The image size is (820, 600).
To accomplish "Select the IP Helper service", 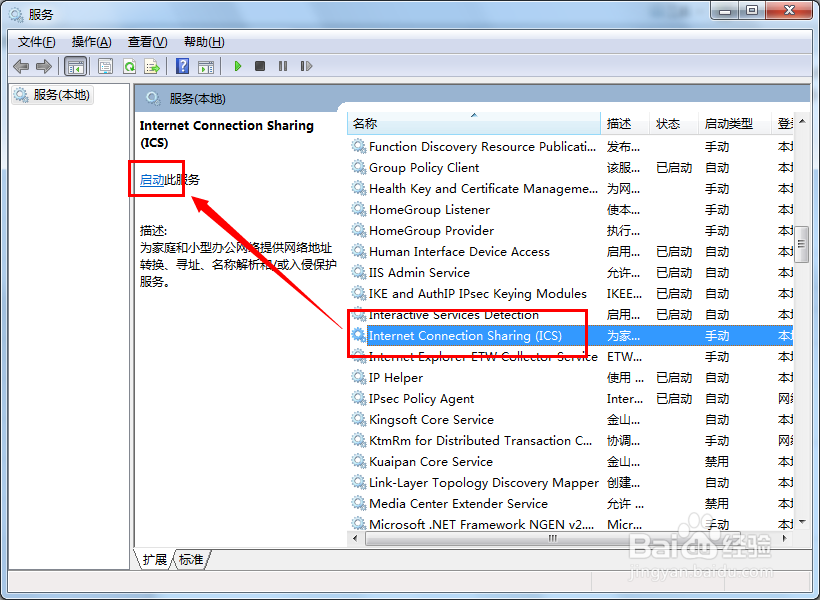I will click(571, 377).
